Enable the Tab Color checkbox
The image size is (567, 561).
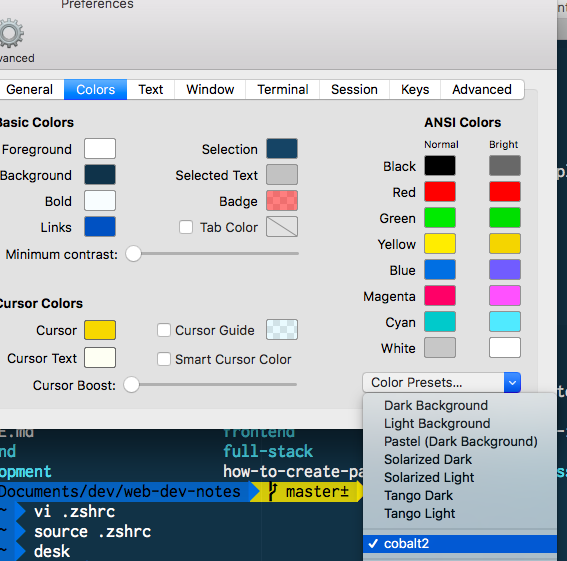[186, 227]
